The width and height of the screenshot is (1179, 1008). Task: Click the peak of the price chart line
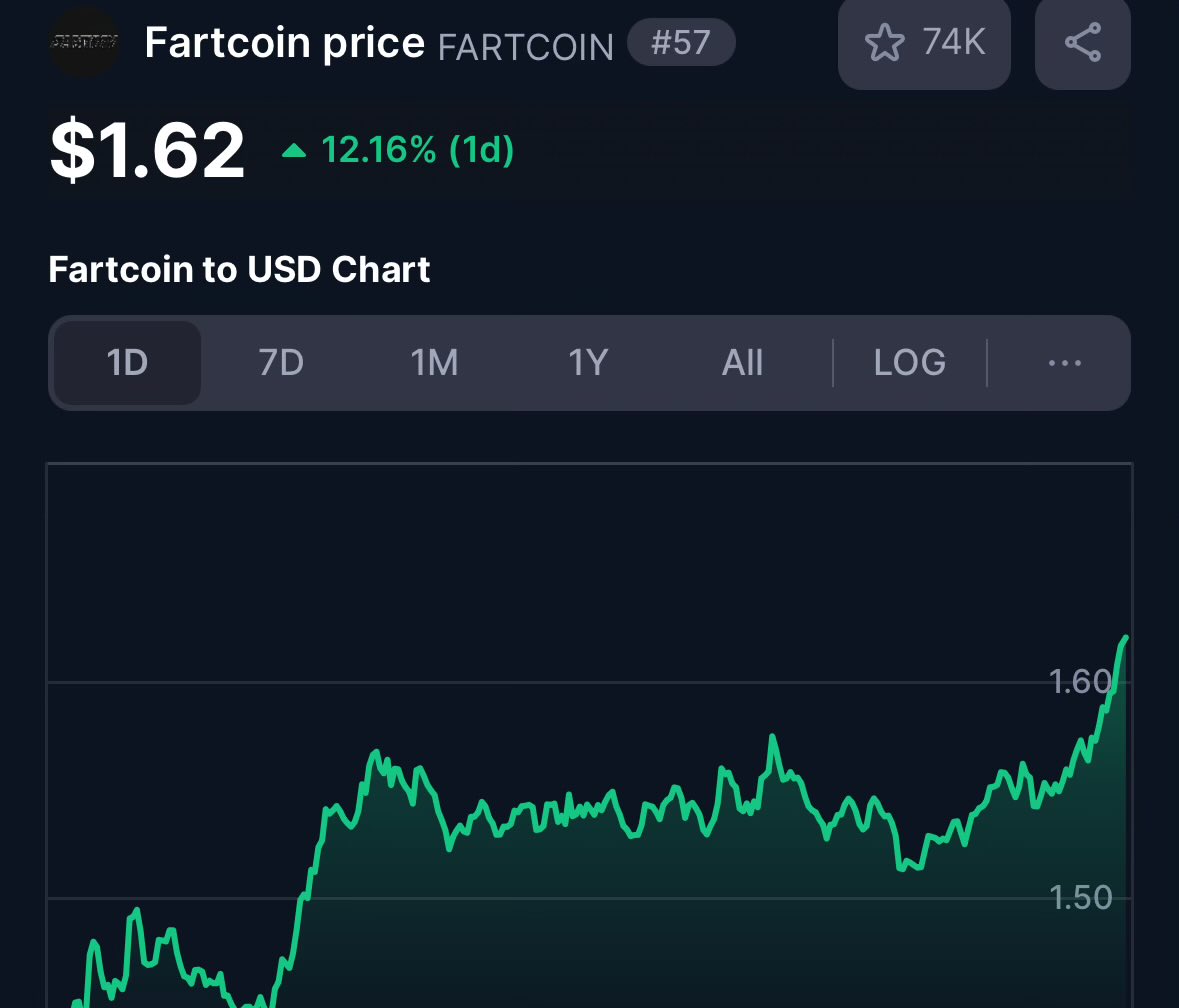(1124, 637)
